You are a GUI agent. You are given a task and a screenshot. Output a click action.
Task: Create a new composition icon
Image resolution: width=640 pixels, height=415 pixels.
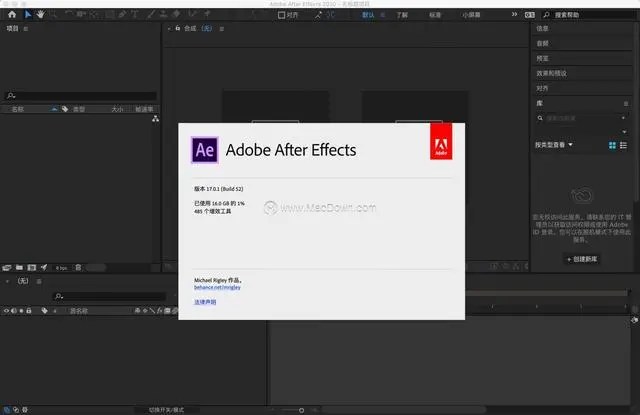point(31,268)
